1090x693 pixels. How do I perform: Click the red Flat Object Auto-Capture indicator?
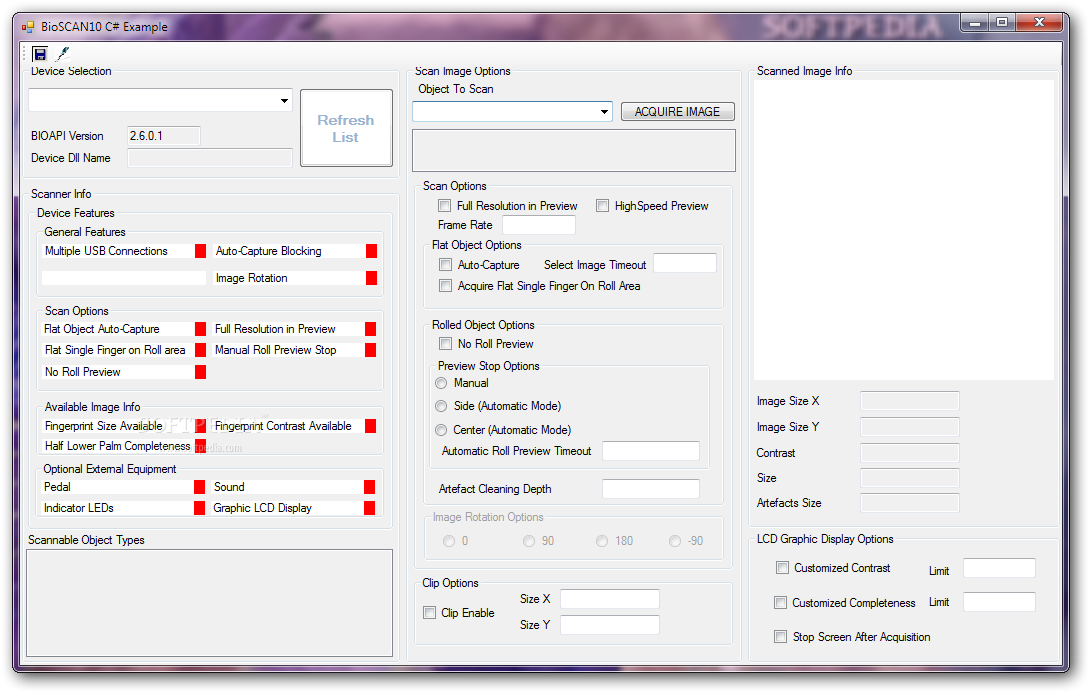200,329
